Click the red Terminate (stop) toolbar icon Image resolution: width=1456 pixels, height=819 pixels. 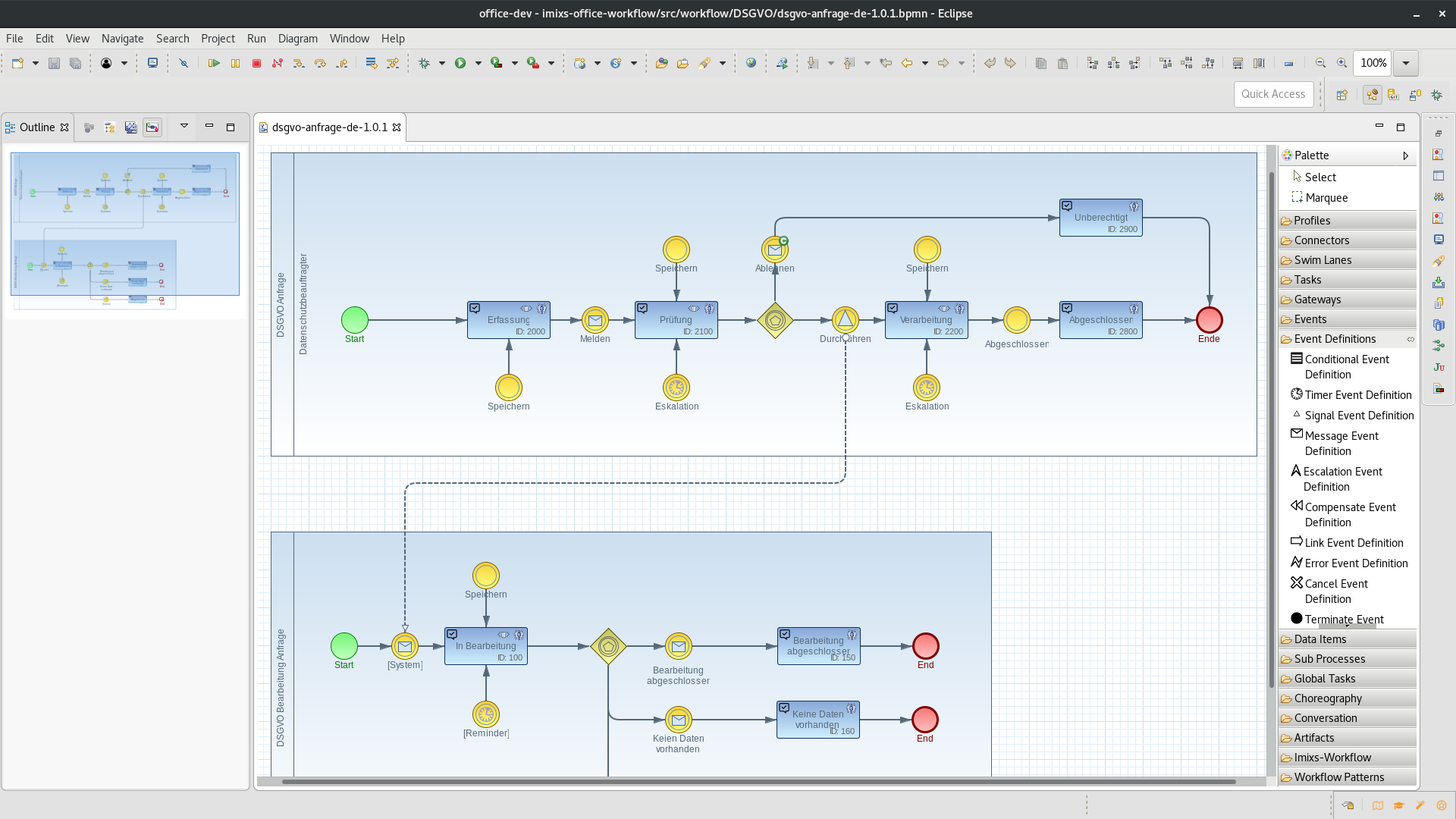click(256, 64)
